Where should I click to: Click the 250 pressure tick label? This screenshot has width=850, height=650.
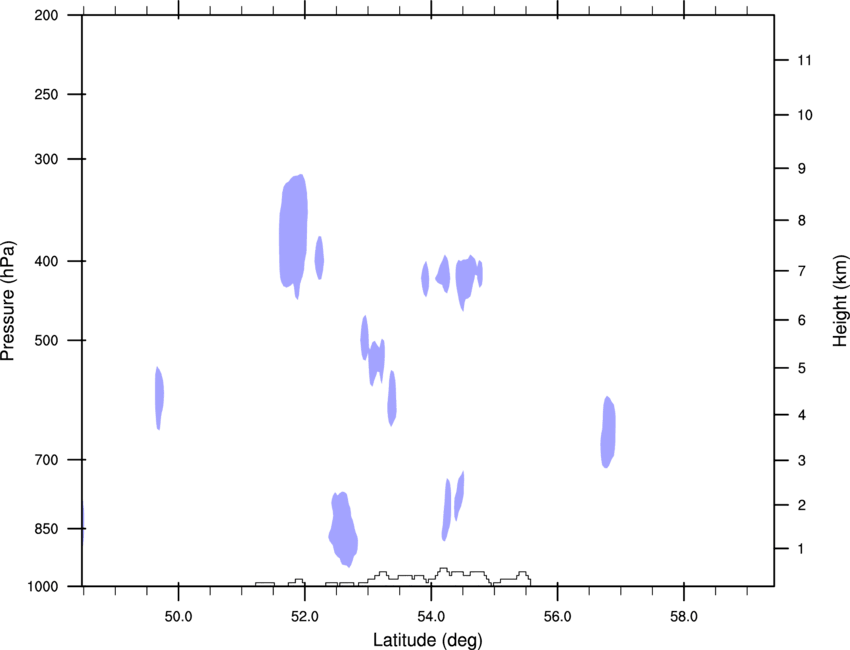(x=46, y=94)
